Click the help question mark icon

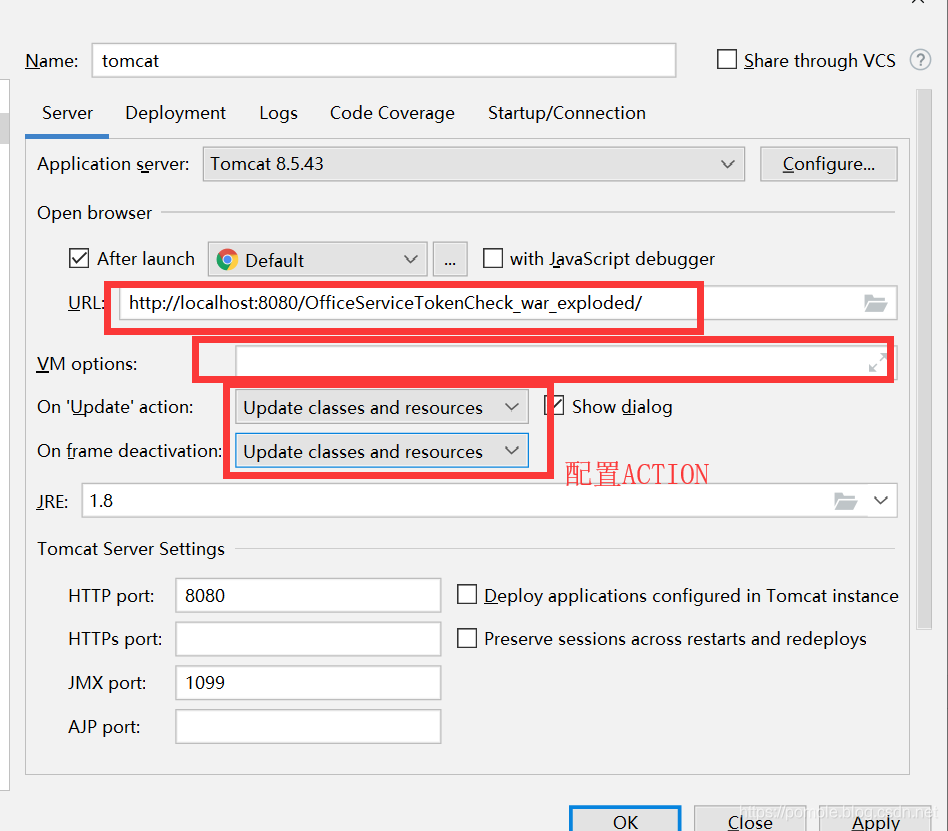click(x=920, y=60)
